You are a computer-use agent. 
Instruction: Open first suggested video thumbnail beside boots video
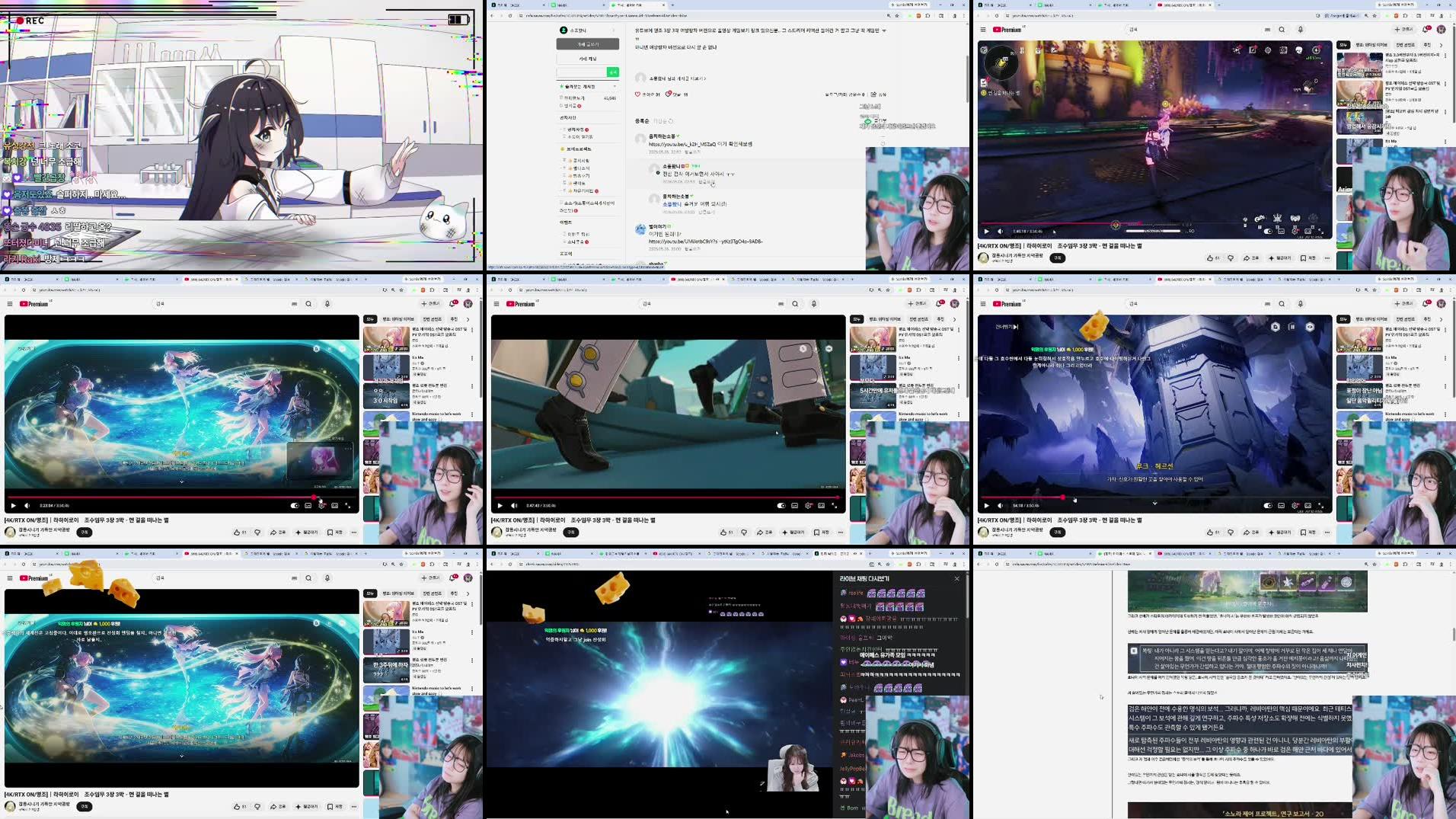[x=873, y=338]
